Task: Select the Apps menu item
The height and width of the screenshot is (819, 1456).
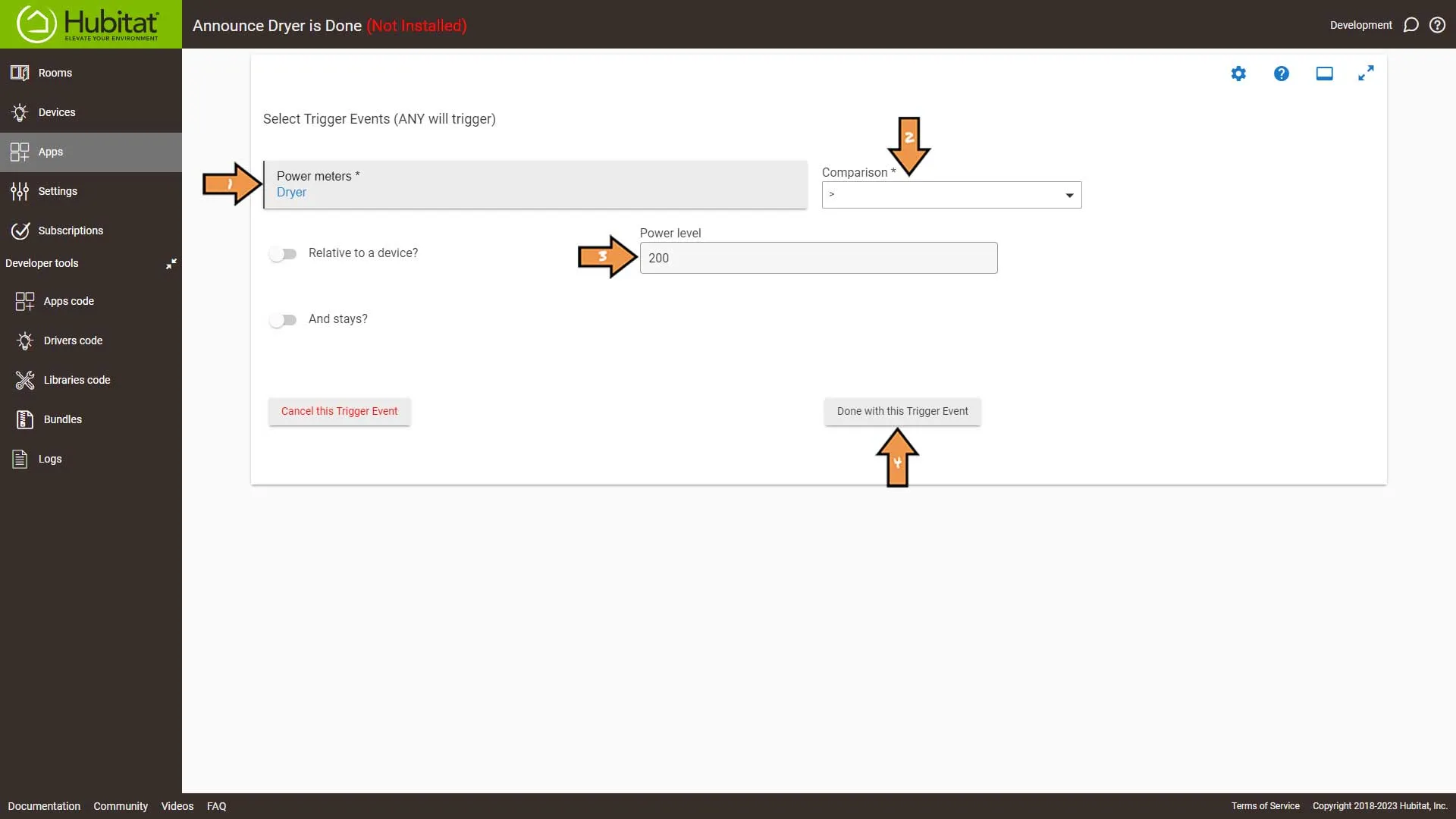Action: (50, 151)
